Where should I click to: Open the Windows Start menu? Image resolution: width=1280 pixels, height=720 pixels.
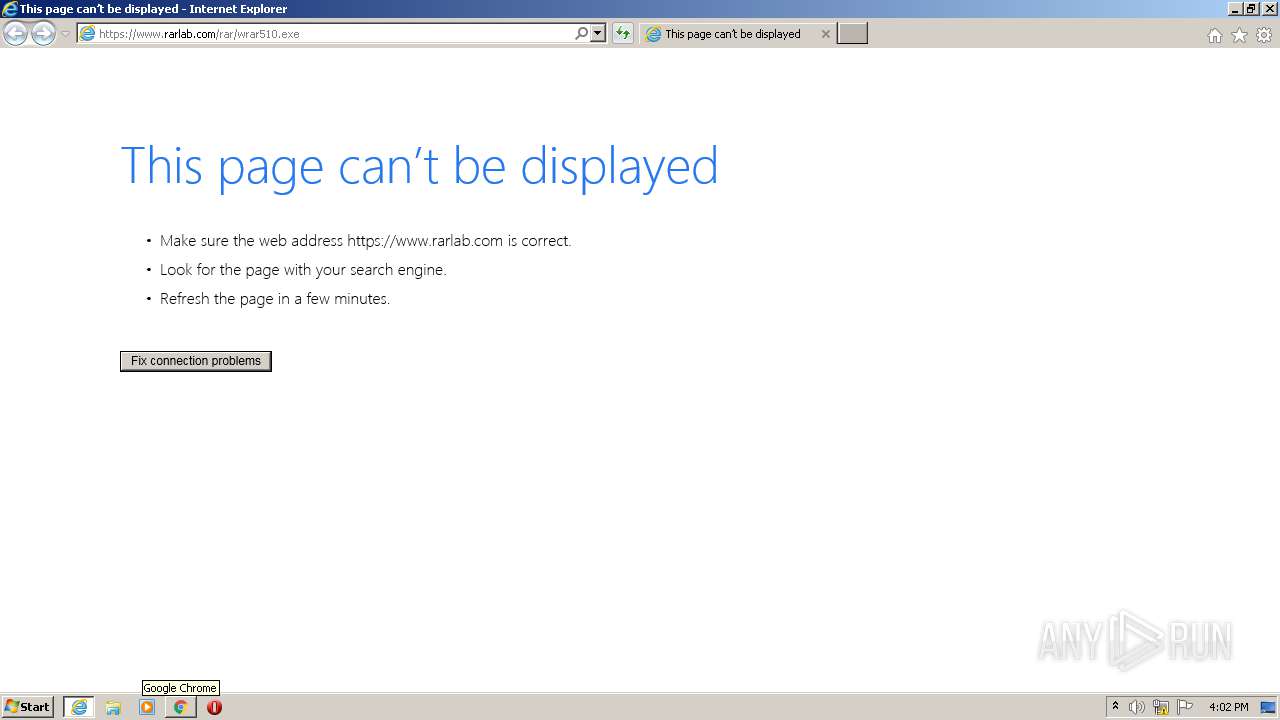click(x=27, y=707)
